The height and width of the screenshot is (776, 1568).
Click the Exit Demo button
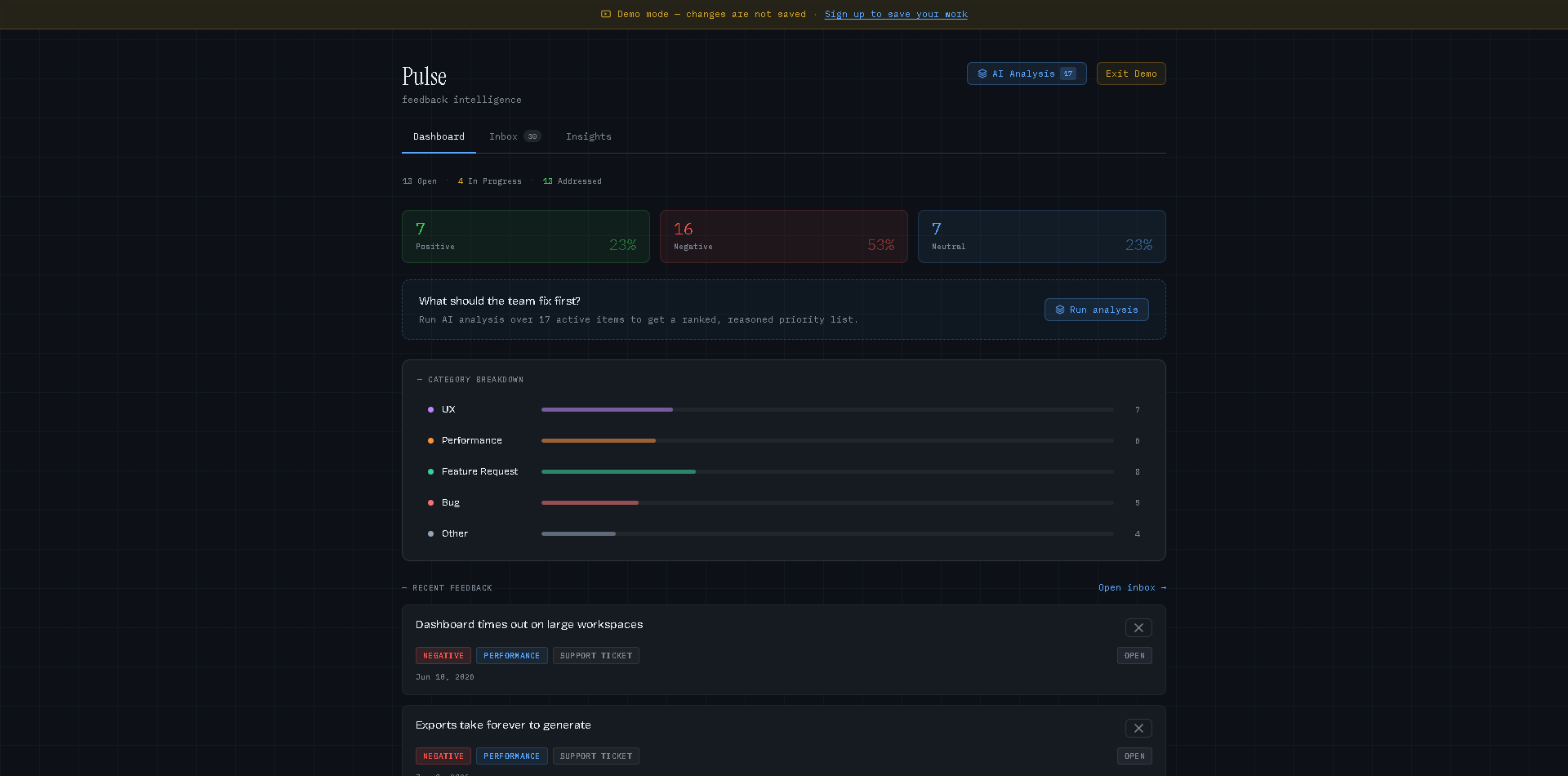[1131, 74]
